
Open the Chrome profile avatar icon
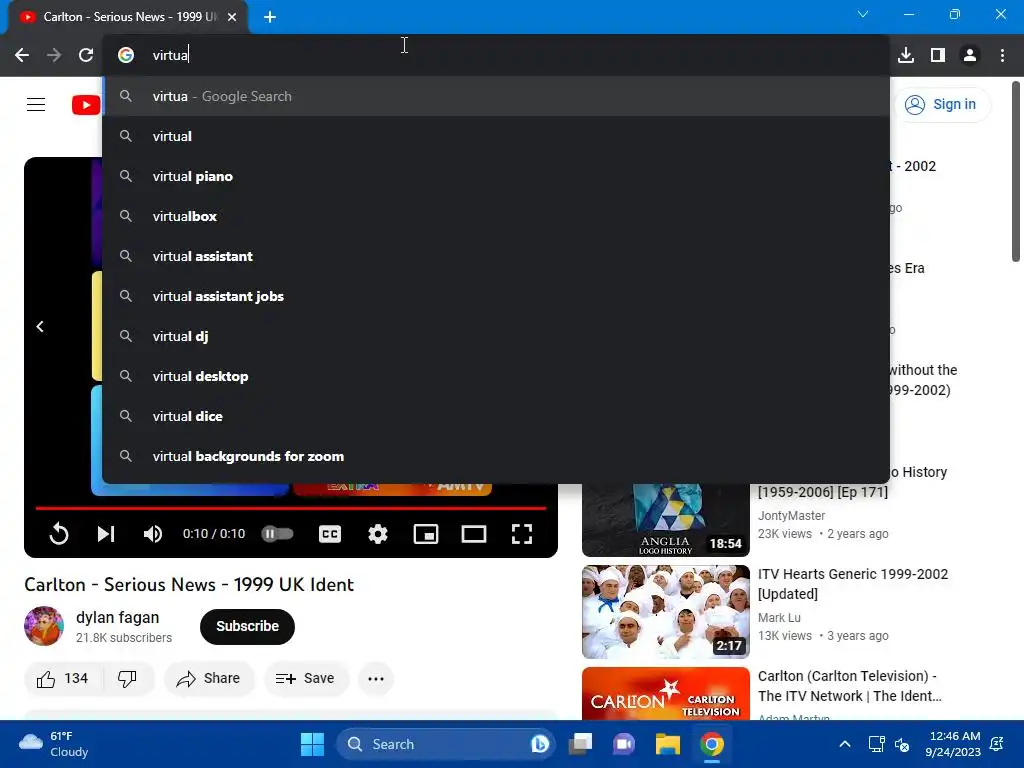click(x=970, y=55)
